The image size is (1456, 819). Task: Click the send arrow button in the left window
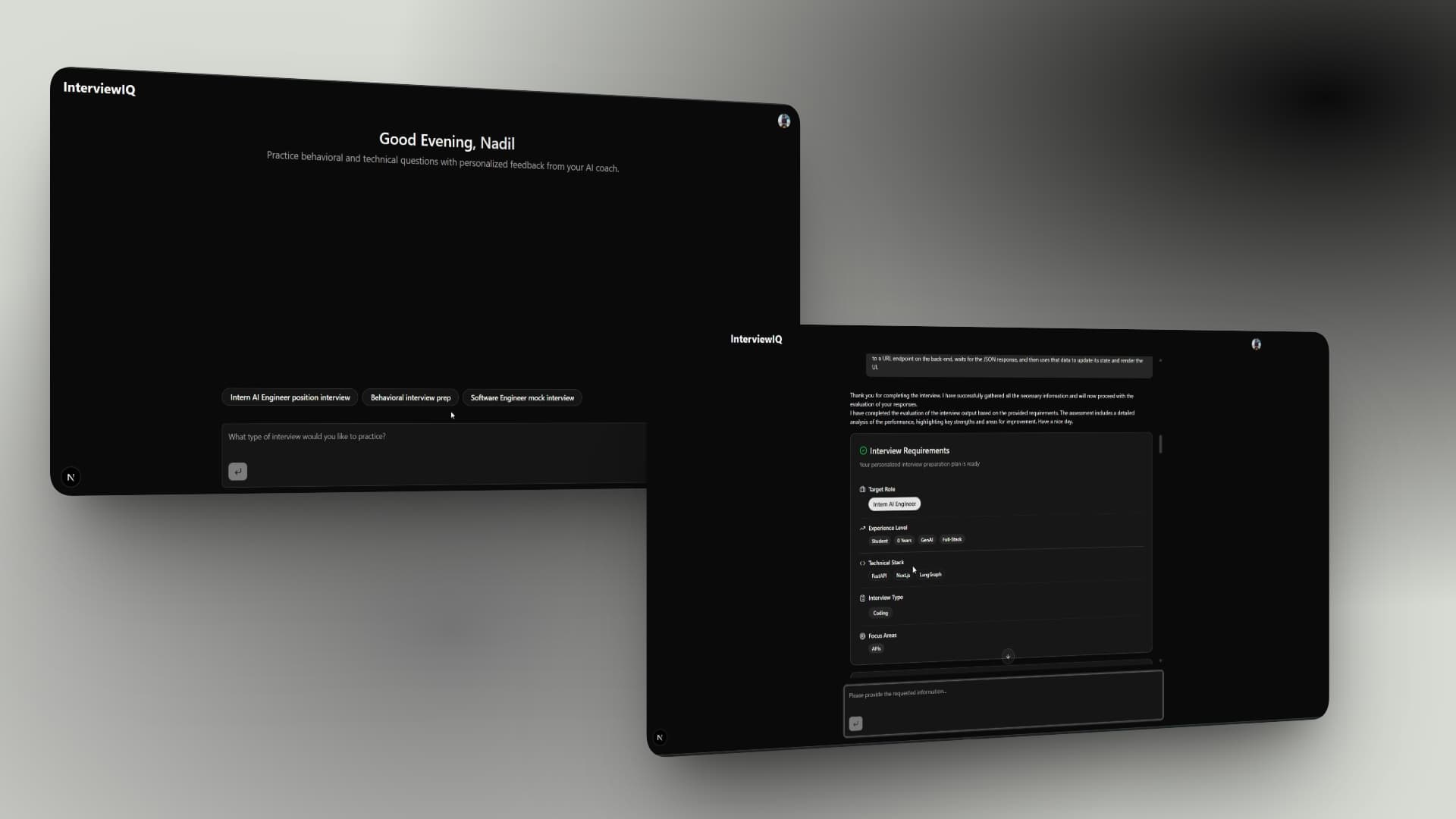tap(237, 472)
